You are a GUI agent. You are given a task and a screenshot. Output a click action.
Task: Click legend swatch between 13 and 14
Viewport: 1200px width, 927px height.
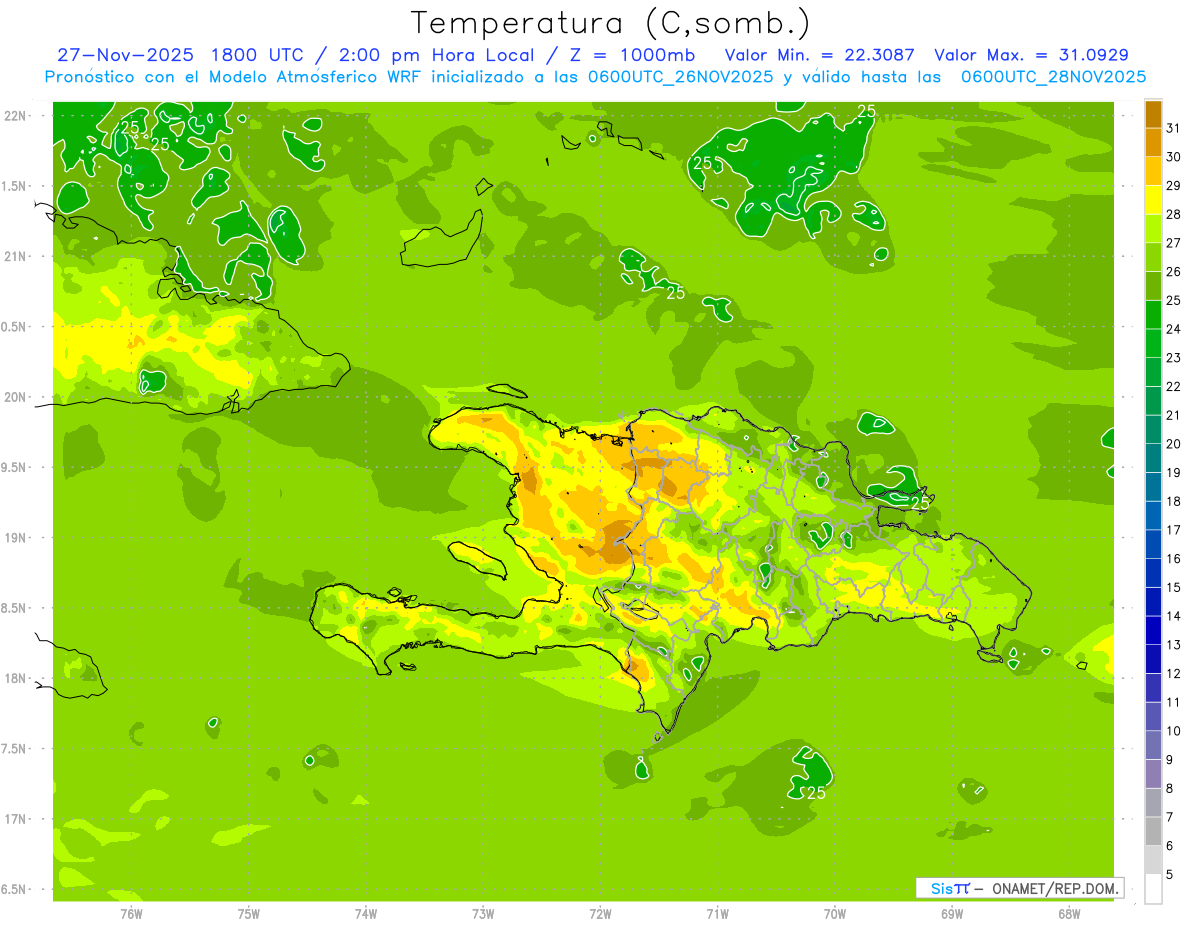[x=1153, y=631]
